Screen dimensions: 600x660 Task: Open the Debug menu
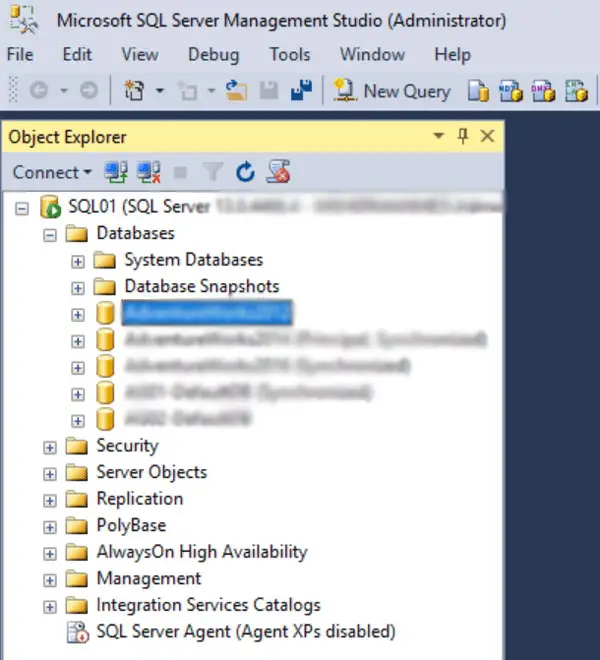coord(213,54)
